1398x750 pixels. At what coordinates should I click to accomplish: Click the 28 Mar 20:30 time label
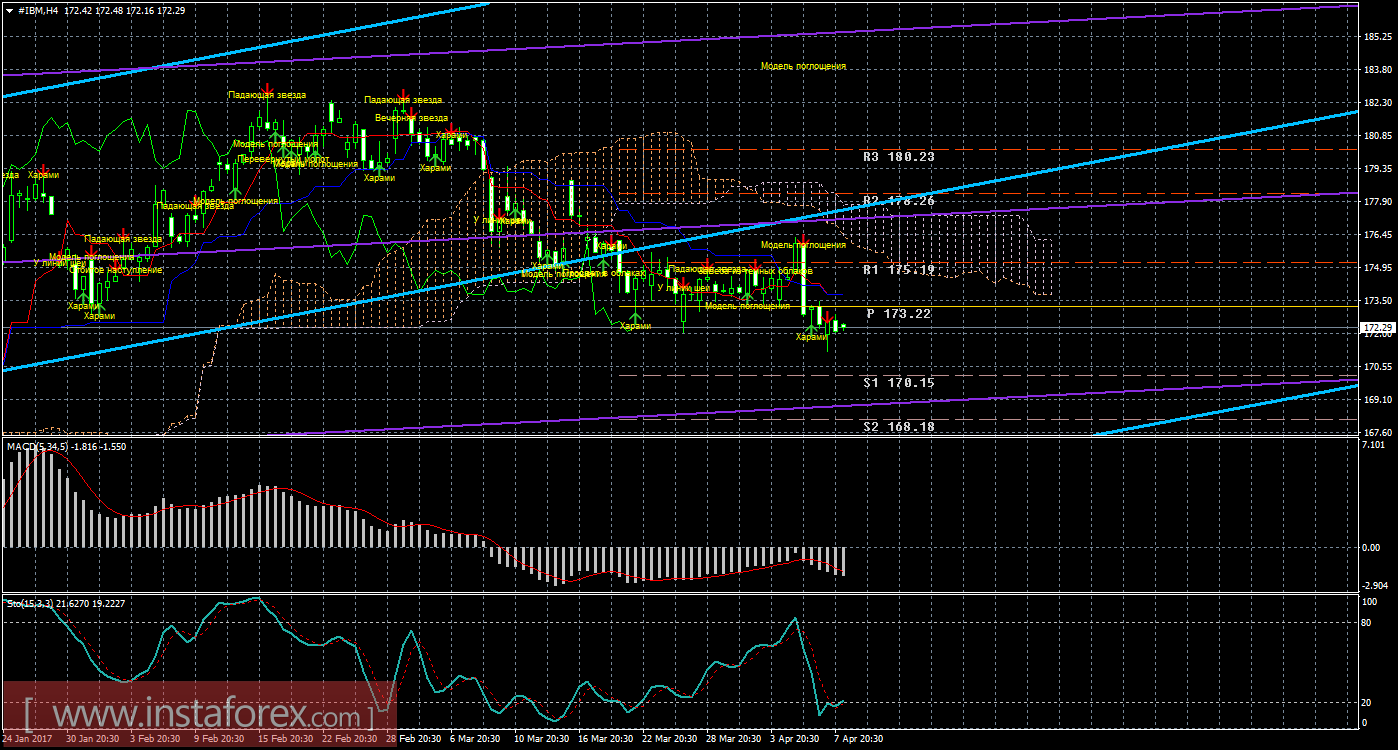click(x=734, y=740)
